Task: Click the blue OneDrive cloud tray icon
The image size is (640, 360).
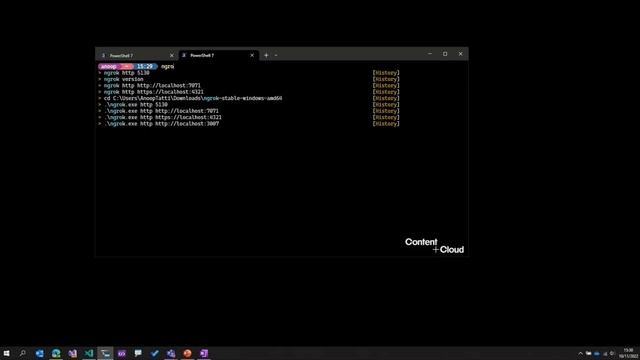Action: (x=597, y=353)
